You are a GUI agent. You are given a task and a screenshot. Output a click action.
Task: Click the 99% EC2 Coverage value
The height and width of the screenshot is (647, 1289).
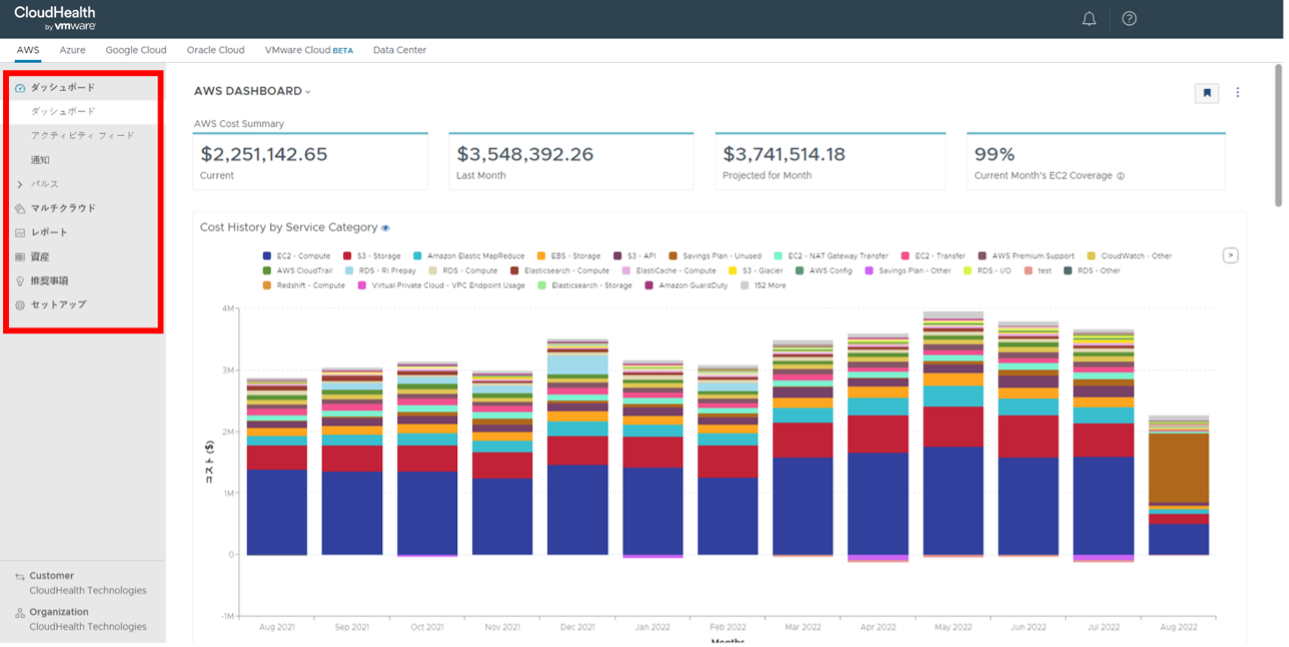(995, 155)
